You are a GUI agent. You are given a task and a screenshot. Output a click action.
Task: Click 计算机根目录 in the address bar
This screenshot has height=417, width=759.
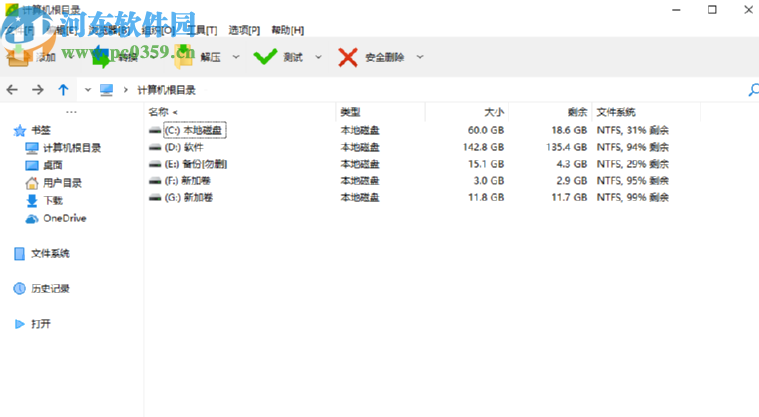[x=167, y=90]
